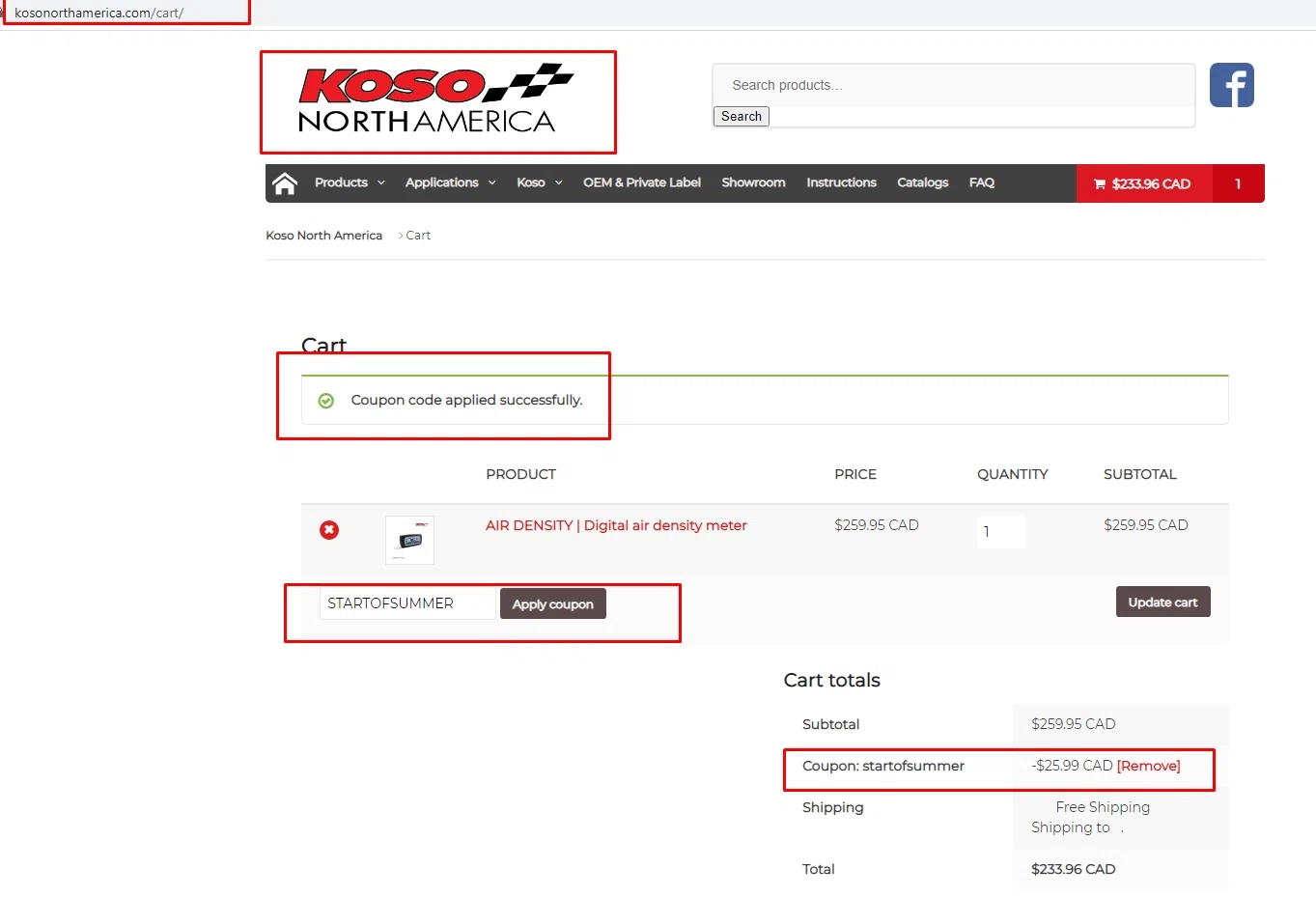This screenshot has width=1316, height=897.
Task: Click the Air Density product thumbnail
Action: 409,540
